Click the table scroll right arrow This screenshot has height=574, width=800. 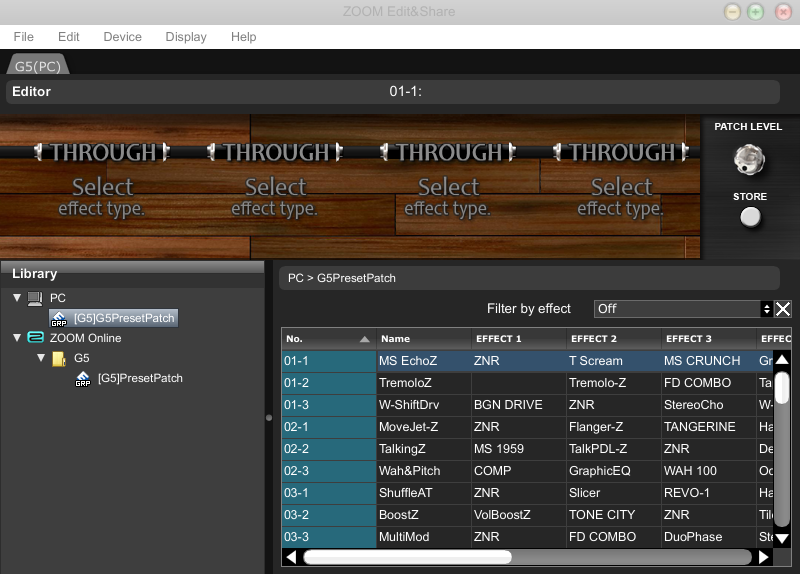coord(764,557)
